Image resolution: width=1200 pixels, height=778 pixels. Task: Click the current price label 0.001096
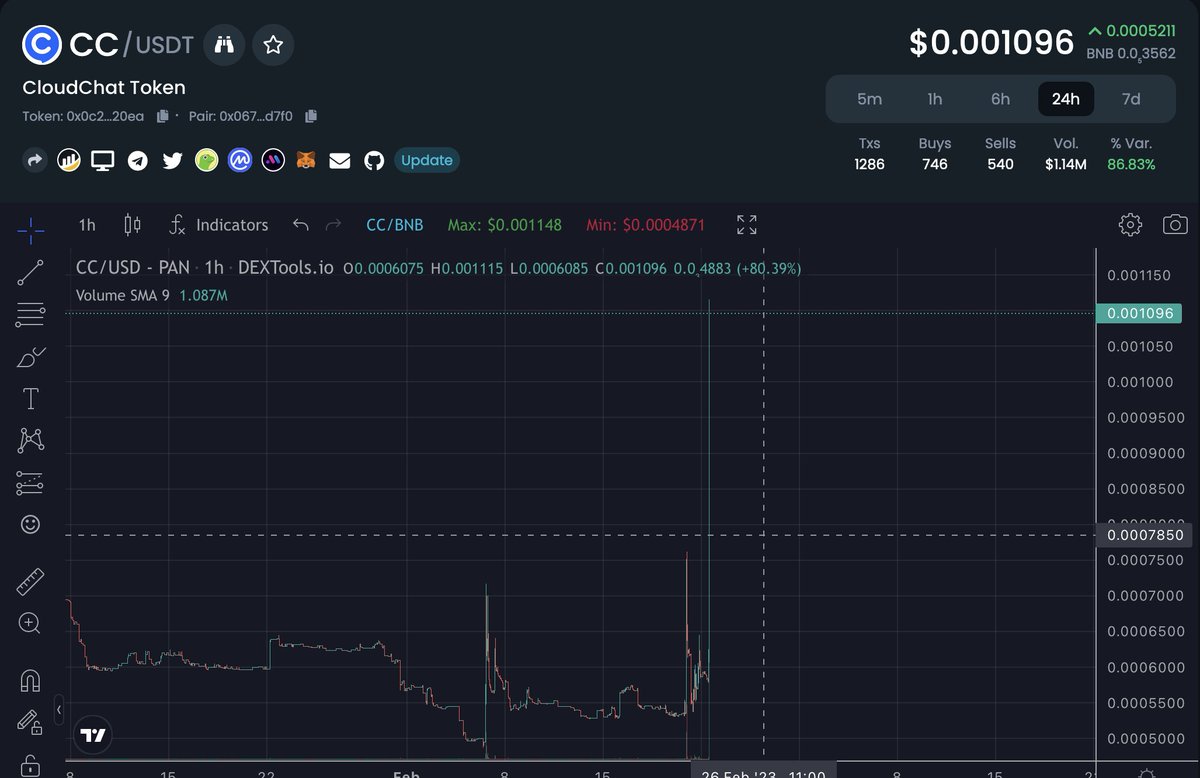pos(1139,314)
